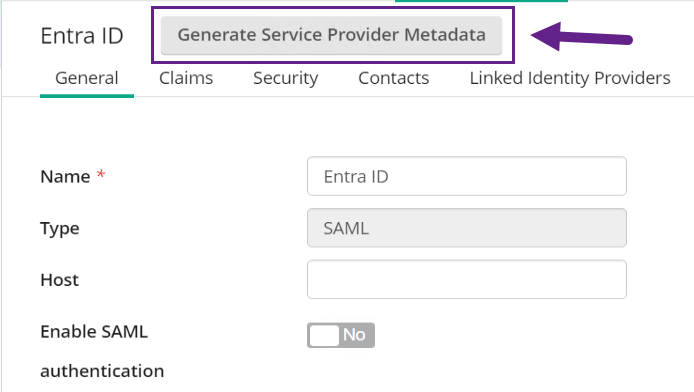
Task: Click the Host field label
Action: [x=59, y=280]
